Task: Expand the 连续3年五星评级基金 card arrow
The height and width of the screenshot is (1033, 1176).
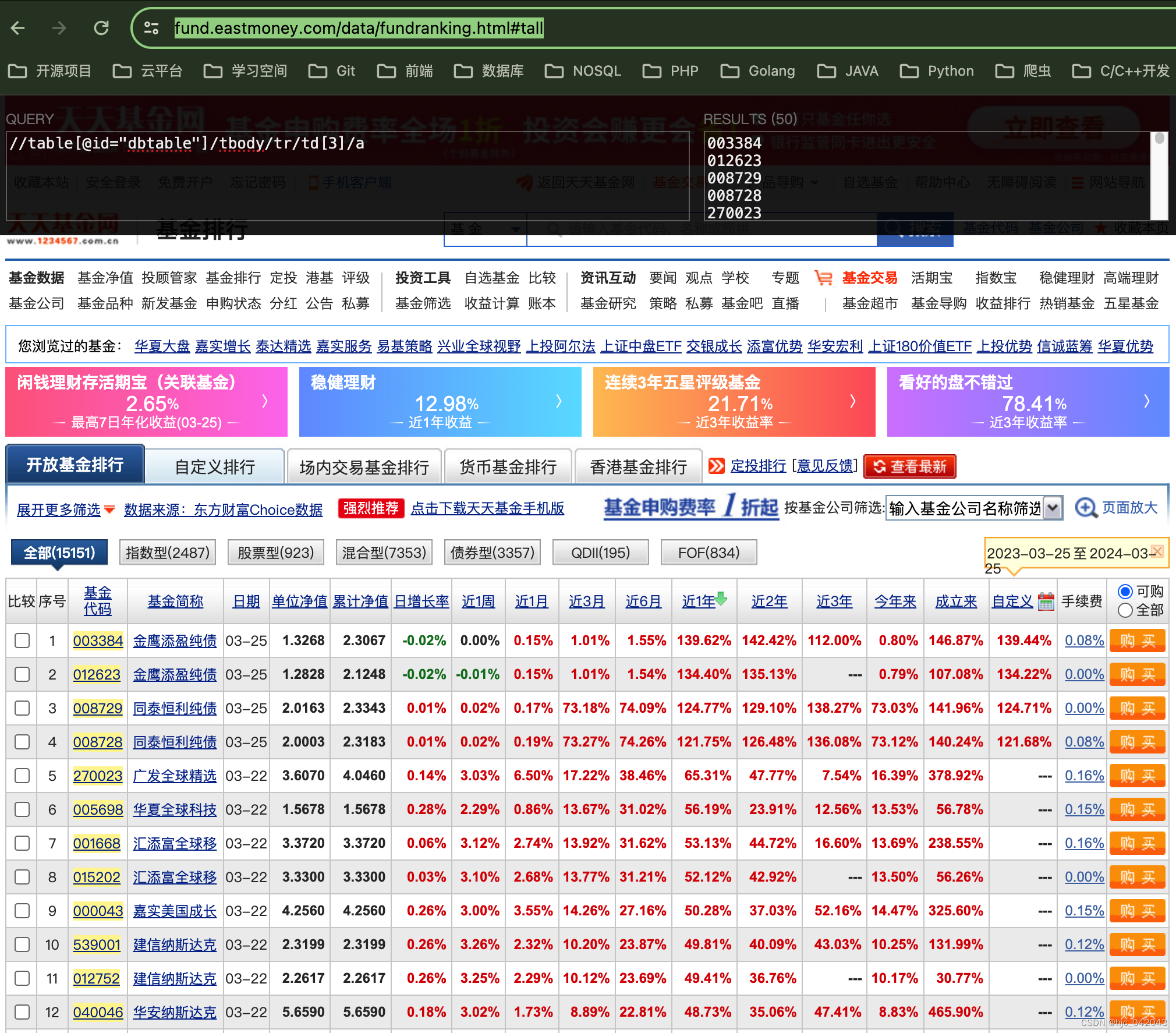Action: tap(853, 401)
